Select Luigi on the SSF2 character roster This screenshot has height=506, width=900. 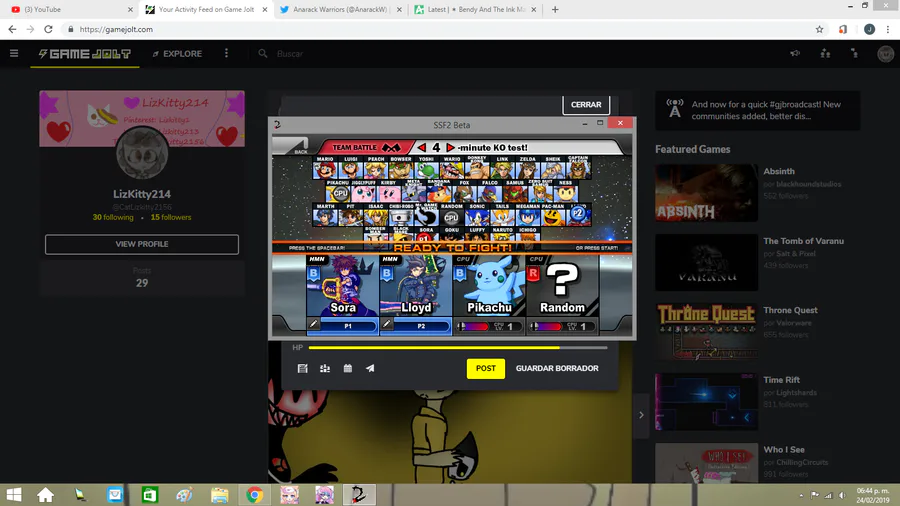(x=351, y=170)
